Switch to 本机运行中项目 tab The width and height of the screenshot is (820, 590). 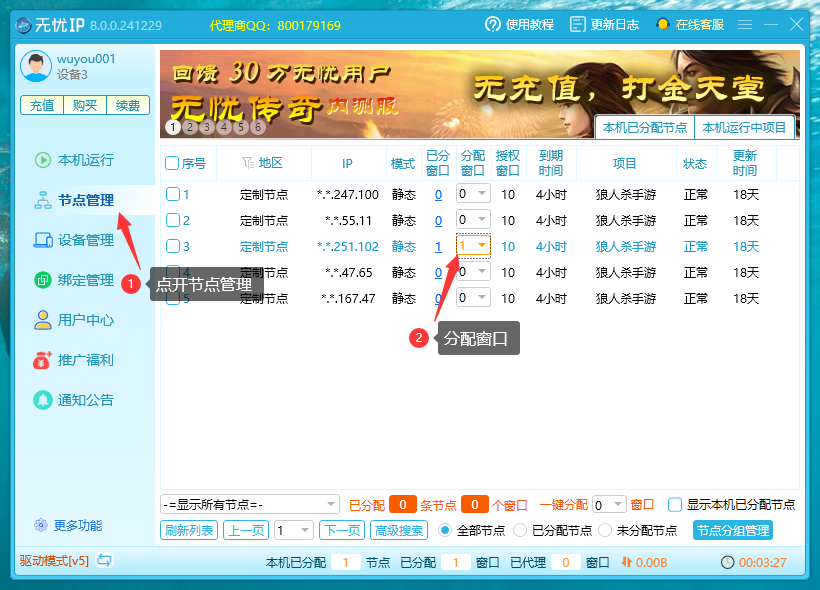pos(744,128)
